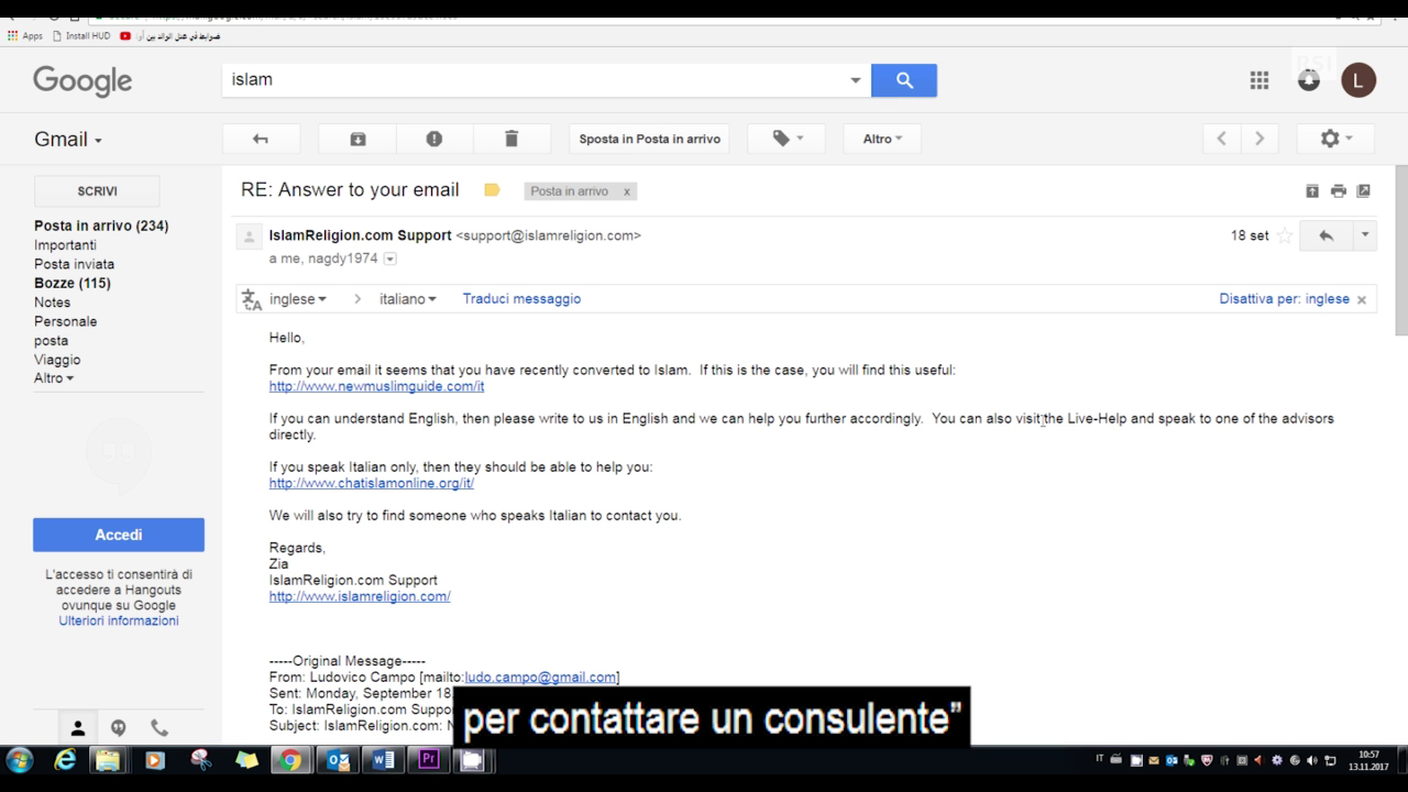
Task: Star the message dated 18 set
Action: point(1285,236)
